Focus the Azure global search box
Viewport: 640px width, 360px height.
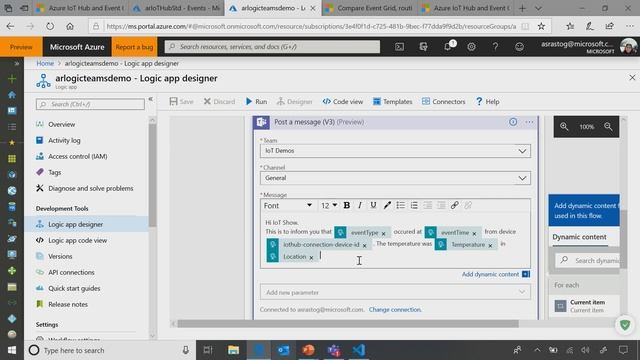(272, 47)
